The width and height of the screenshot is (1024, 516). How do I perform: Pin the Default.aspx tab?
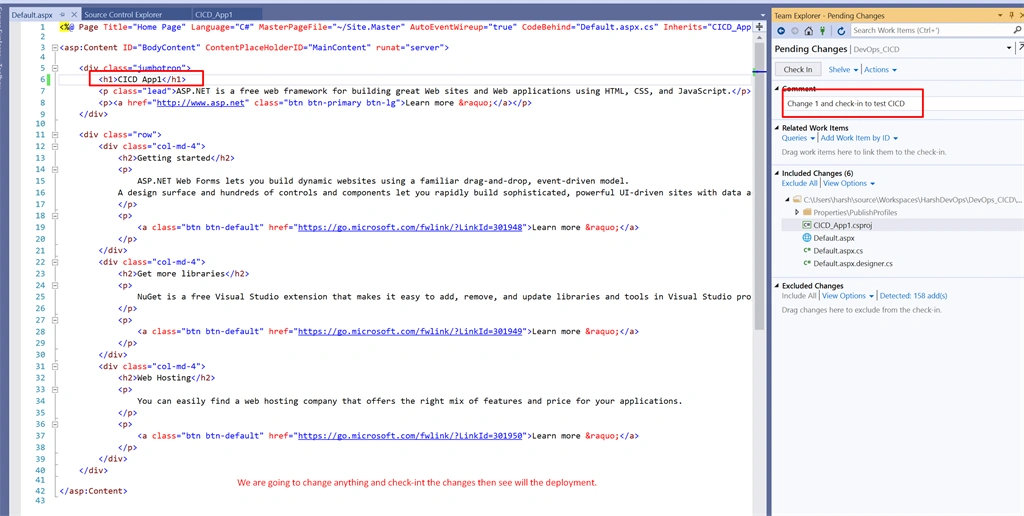click(x=61, y=14)
